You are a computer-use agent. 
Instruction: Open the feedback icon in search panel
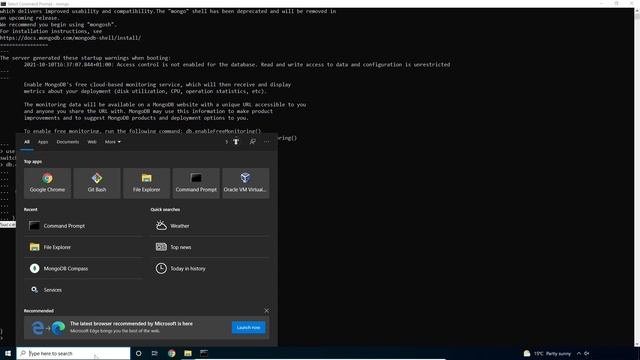tap(253, 142)
